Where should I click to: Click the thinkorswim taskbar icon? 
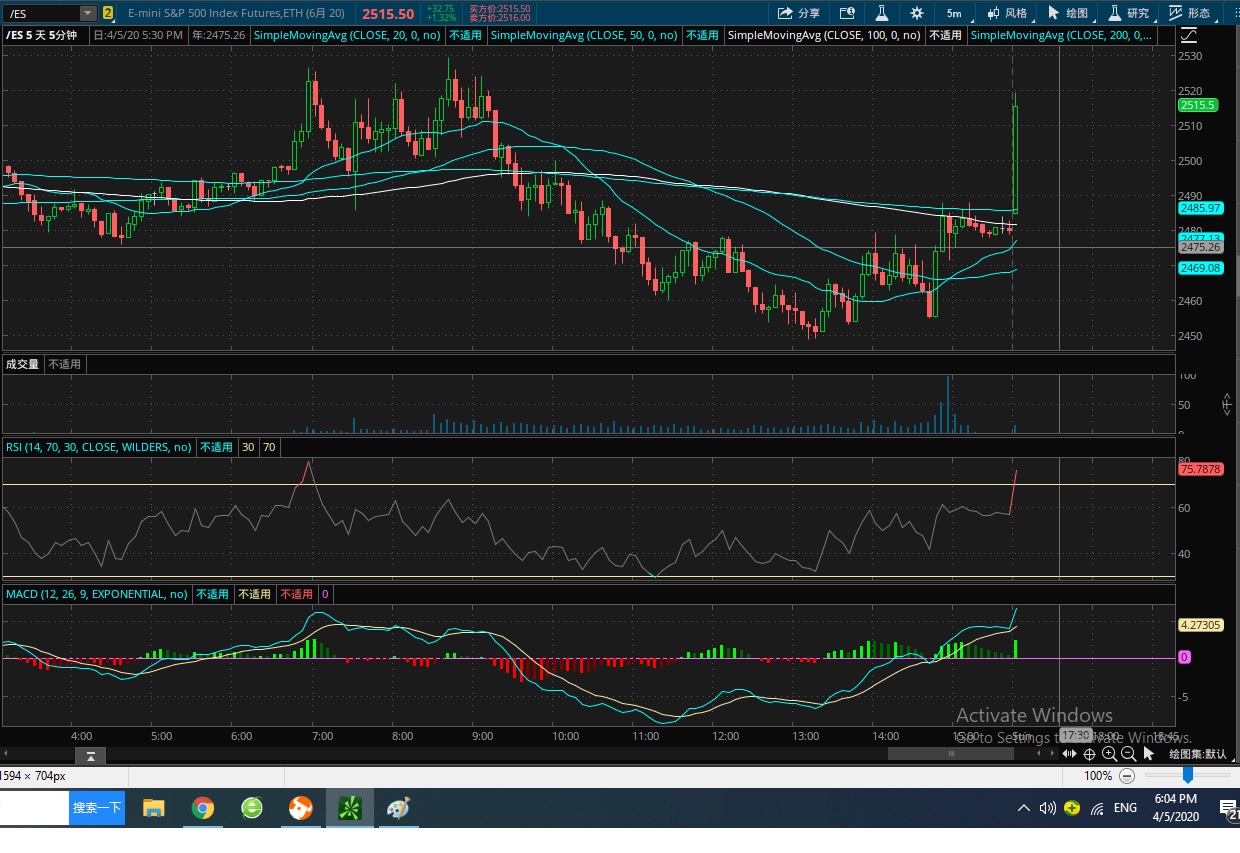click(349, 808)
